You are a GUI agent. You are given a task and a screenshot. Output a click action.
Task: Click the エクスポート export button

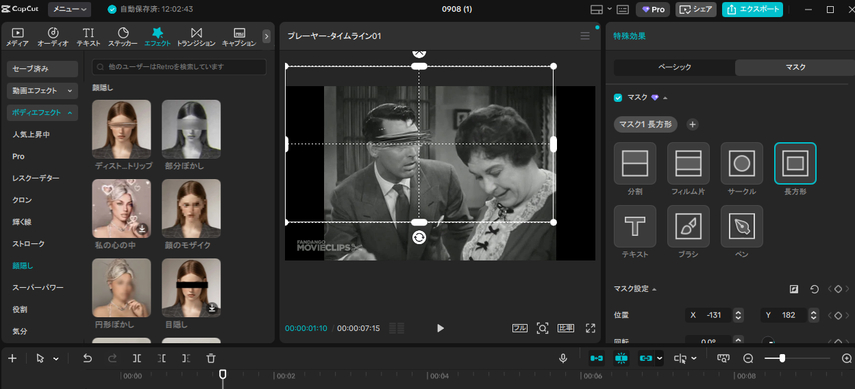pos(752,9)
